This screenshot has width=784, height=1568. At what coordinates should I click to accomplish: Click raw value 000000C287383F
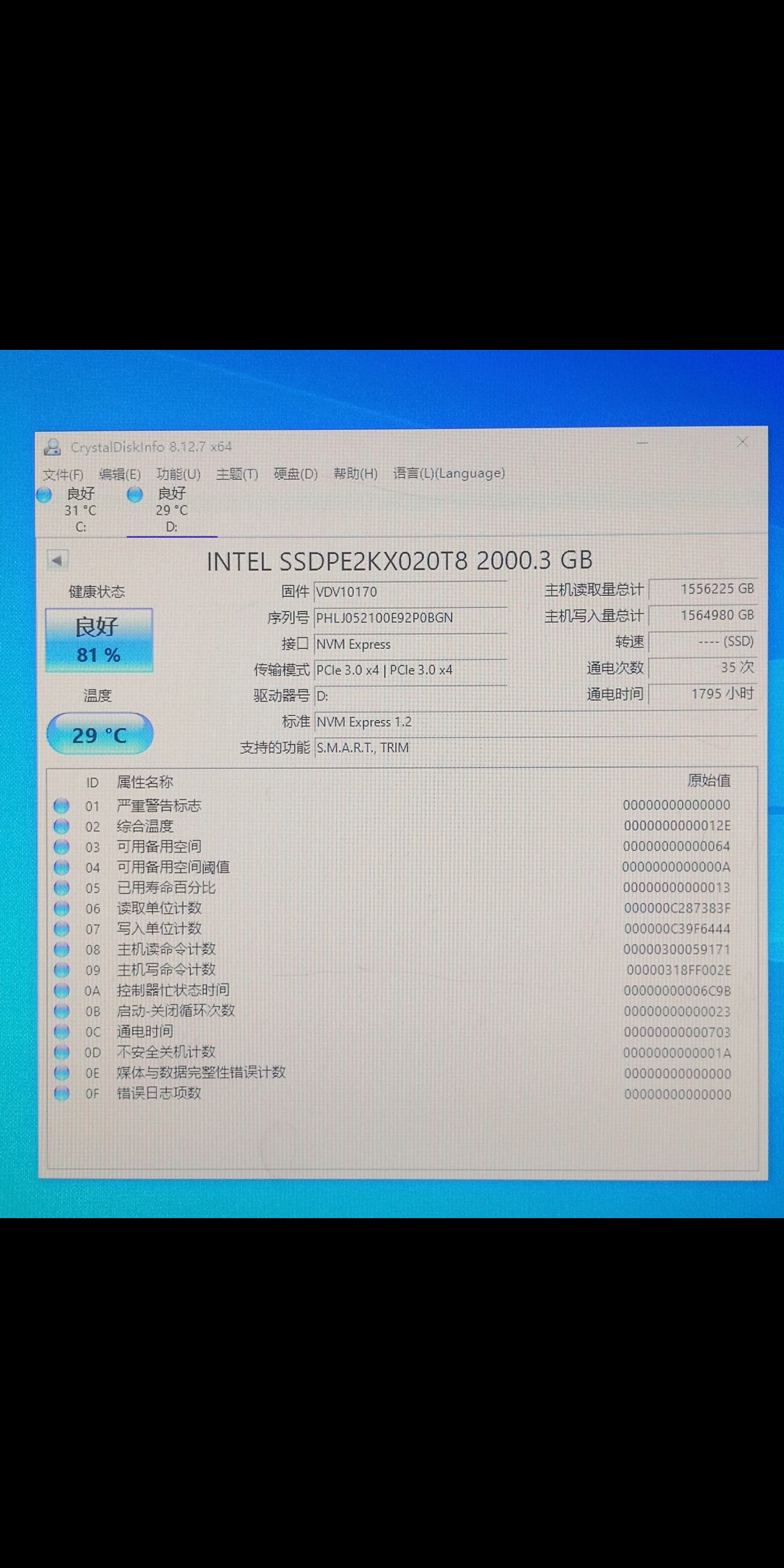(677, 908)
